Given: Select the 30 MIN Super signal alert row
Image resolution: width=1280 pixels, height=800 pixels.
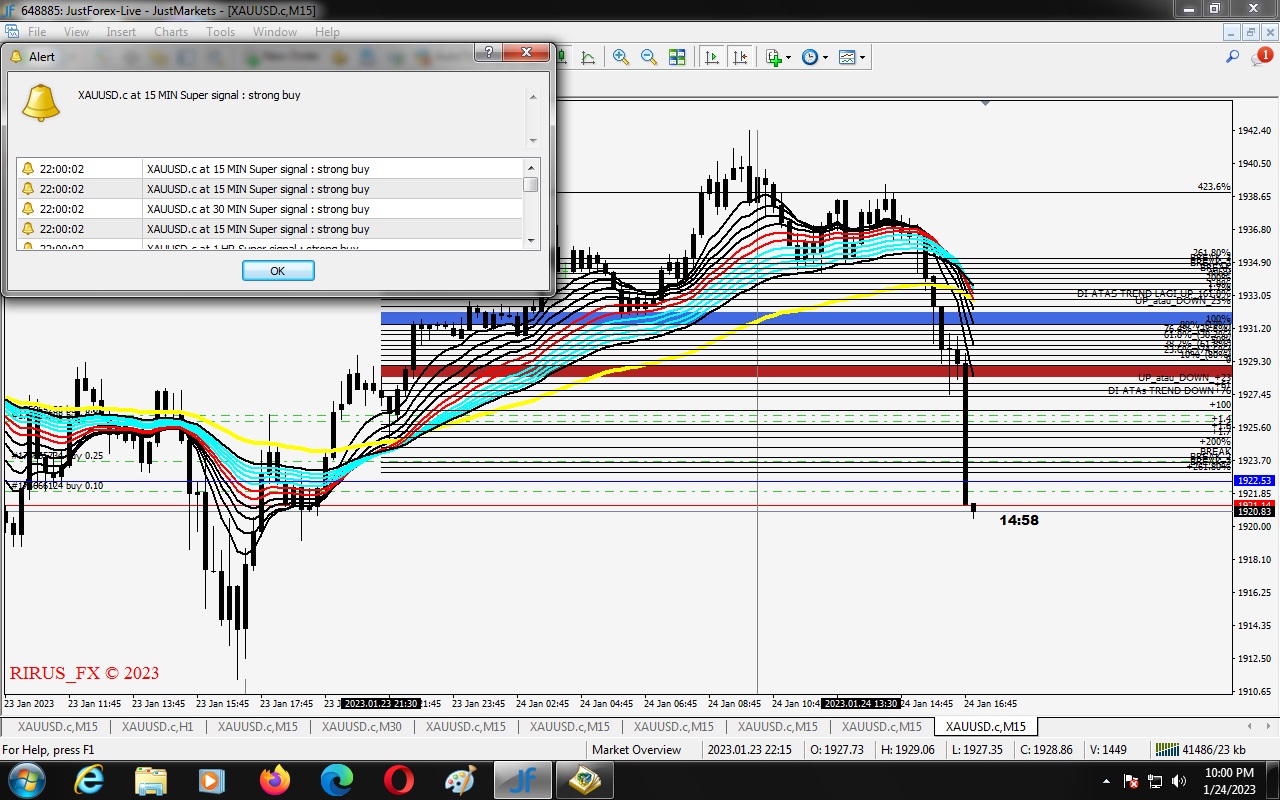Looking at the screenshot, I should tap(270, 209).
